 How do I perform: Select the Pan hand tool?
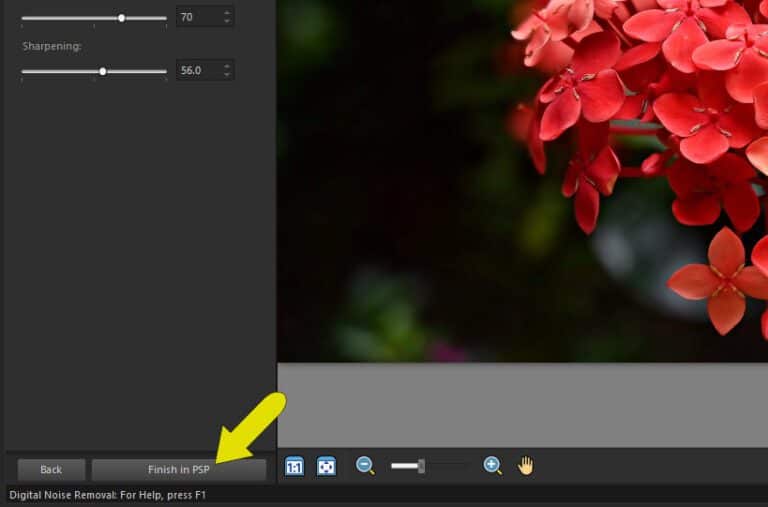tap(526, 465)
